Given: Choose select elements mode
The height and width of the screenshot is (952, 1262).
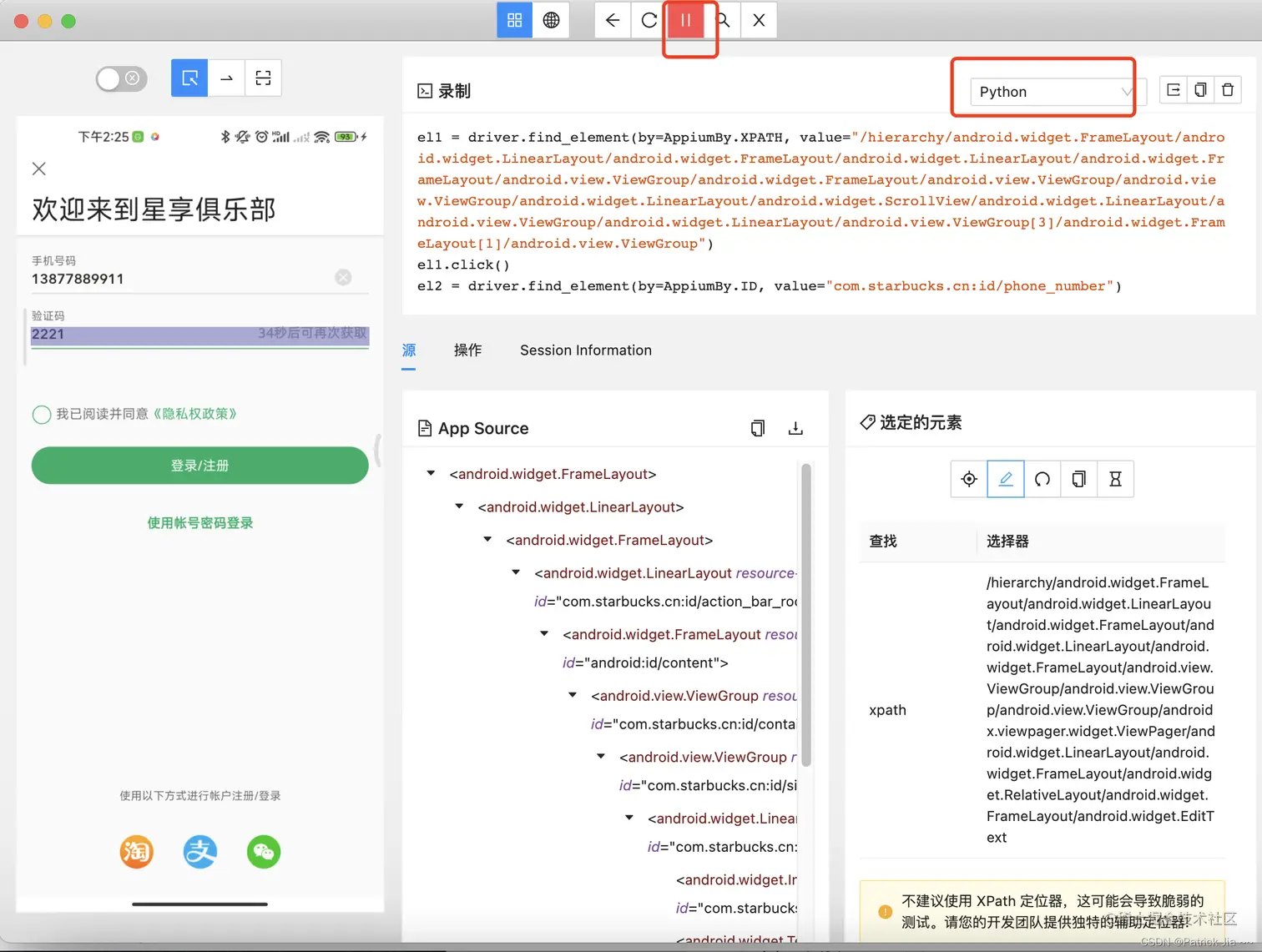Looking at the screenshot, I should [x=189, y=78].
